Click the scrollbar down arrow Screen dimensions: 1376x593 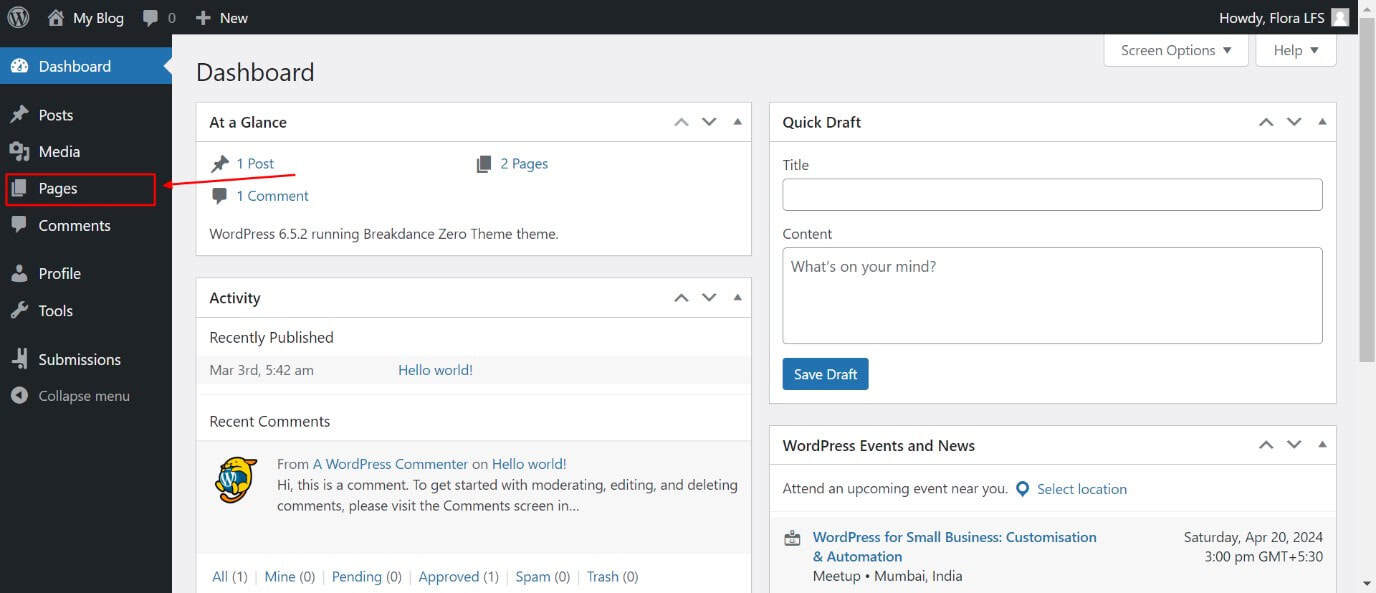pyautogui.click(x=1367, y=584)
